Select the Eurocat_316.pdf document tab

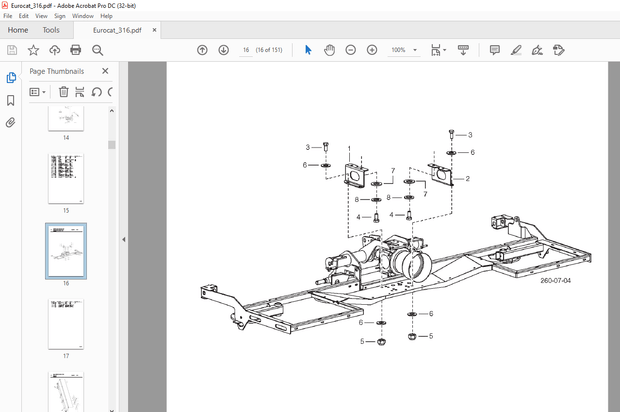pos(117,30)
